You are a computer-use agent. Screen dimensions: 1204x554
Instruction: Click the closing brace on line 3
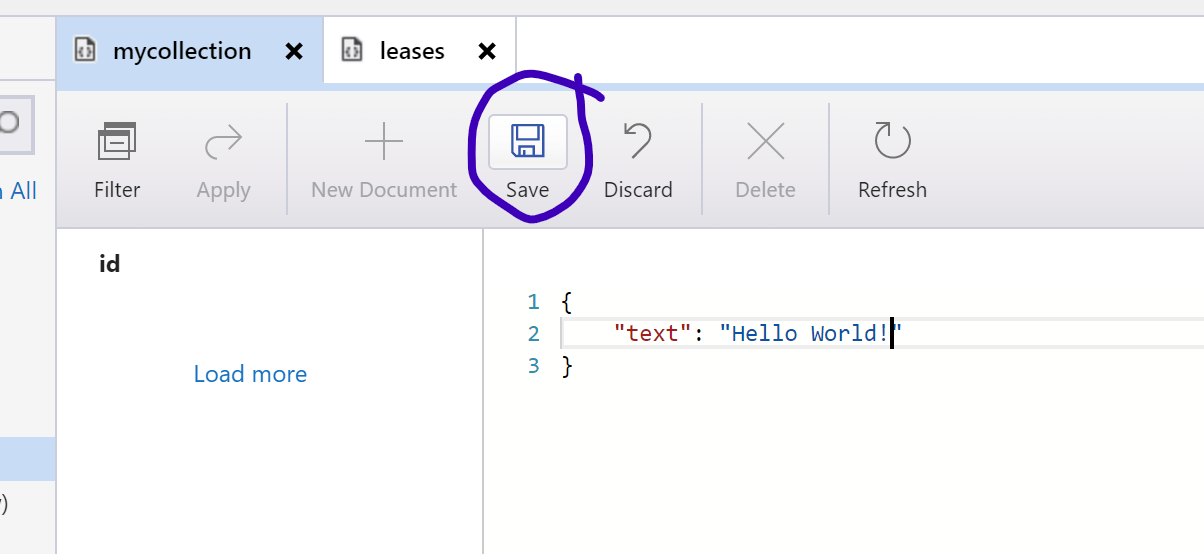567,366
